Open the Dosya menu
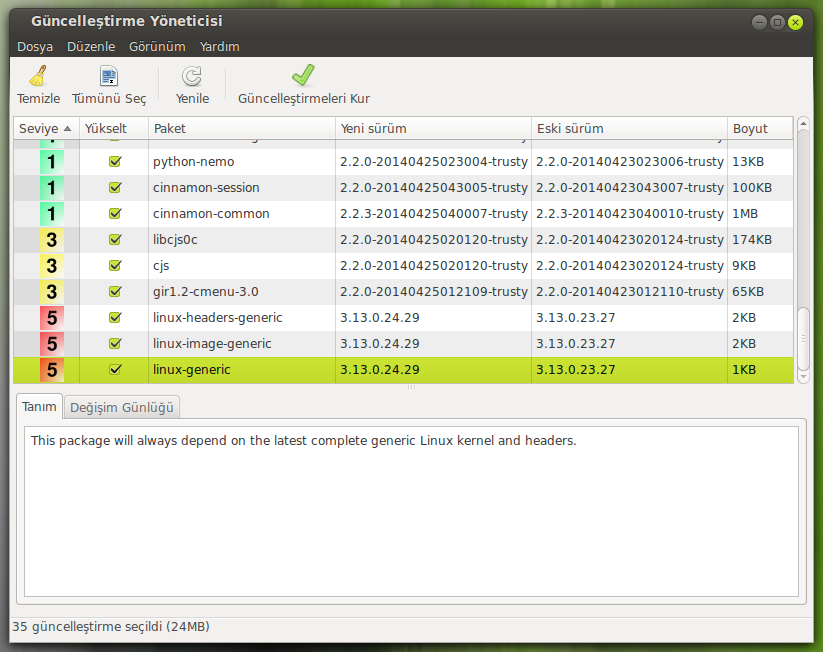 tap(35, 47)
